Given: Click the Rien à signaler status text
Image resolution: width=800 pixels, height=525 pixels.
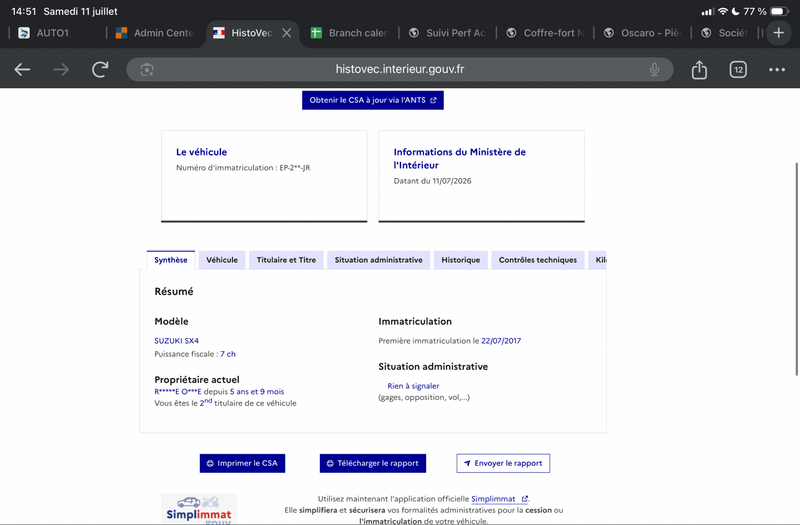Looking at the screenshot, I should 413,386.
